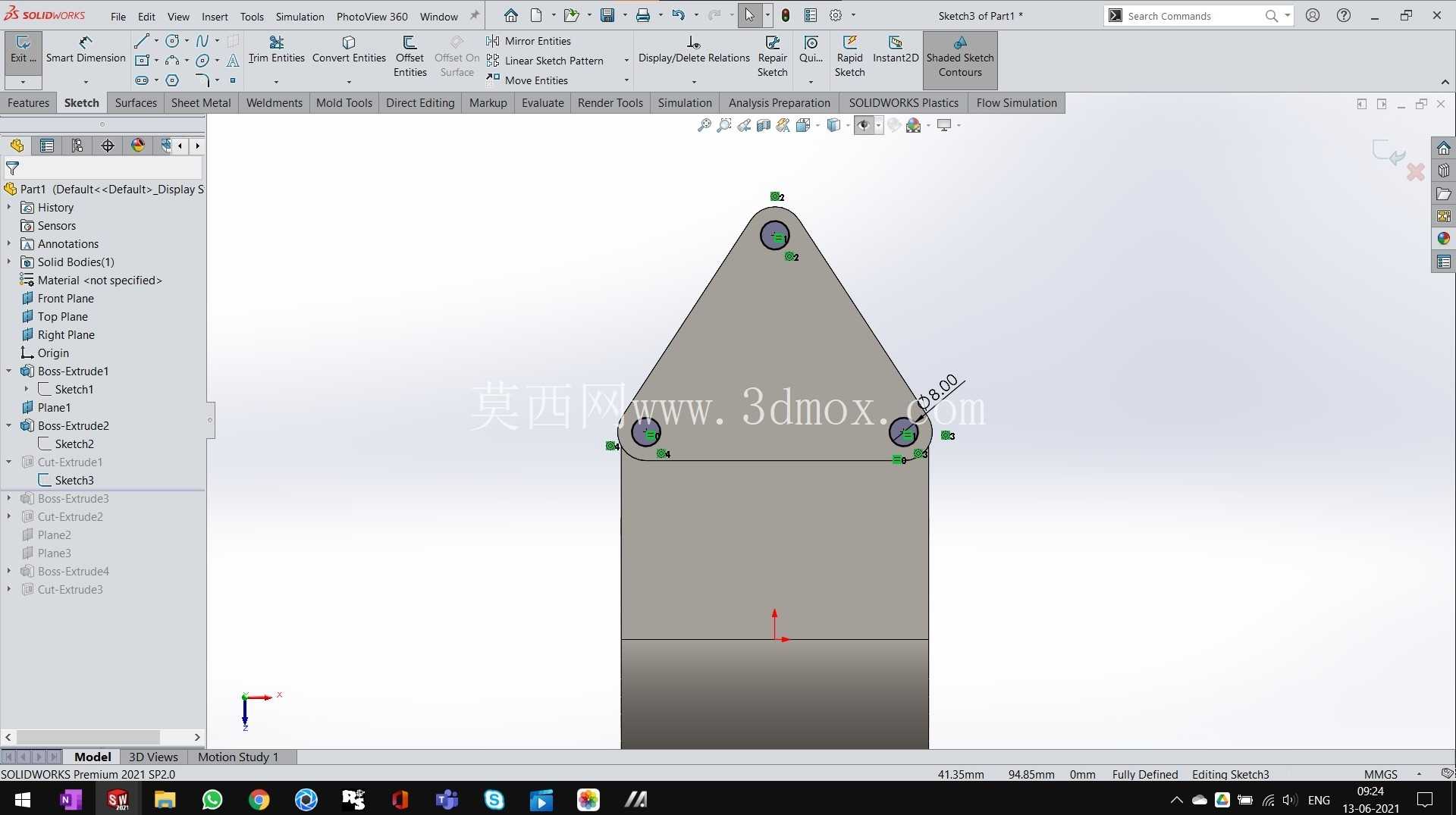
Task: Expand the Sketch1 tree node
Action: tap(27, 389)
